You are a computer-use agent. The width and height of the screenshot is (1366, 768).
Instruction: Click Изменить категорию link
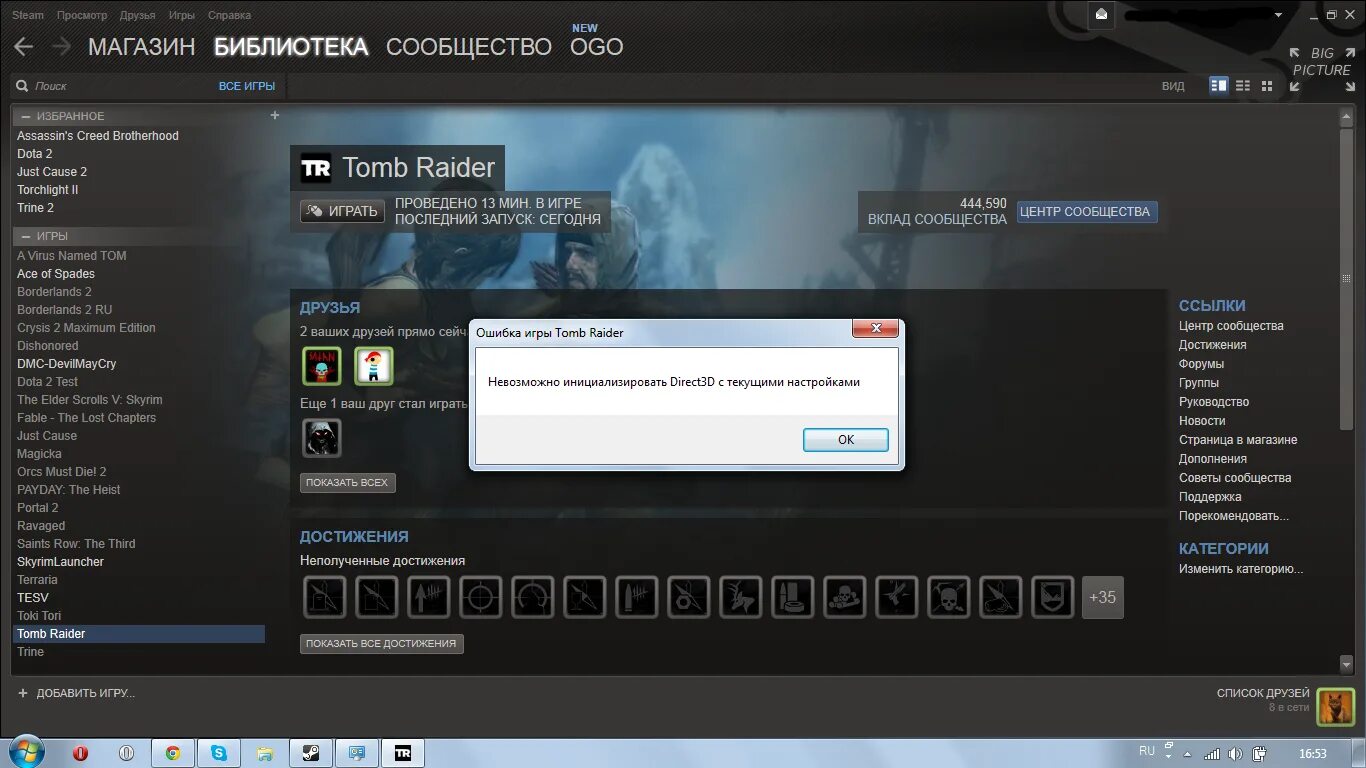coord(1241,569)
